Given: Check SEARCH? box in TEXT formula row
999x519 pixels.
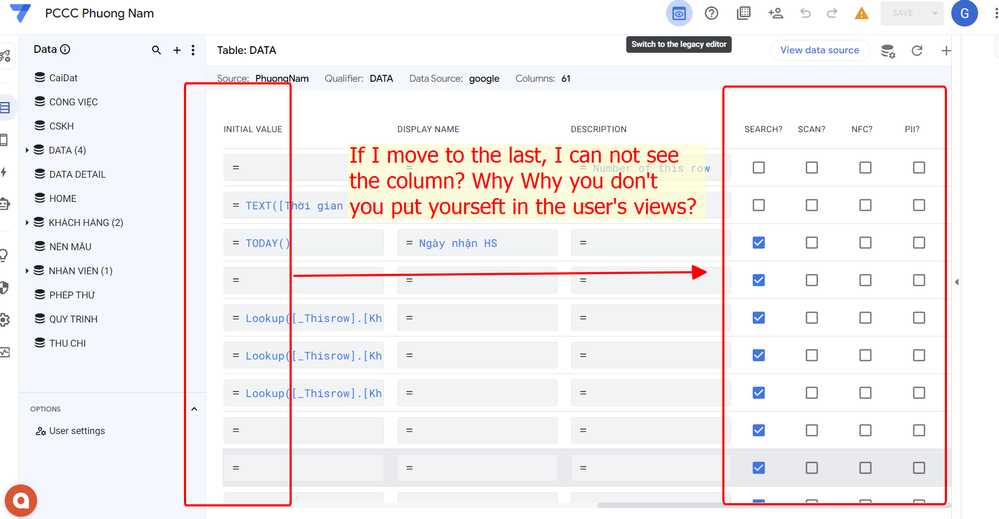Looking at the screenshot, I should (758, 205).
